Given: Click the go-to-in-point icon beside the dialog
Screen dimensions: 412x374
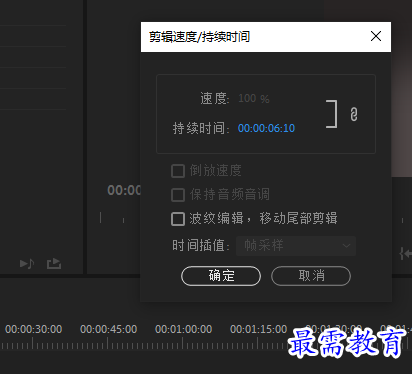Looking at the screenshot, I should coord(405,254).
